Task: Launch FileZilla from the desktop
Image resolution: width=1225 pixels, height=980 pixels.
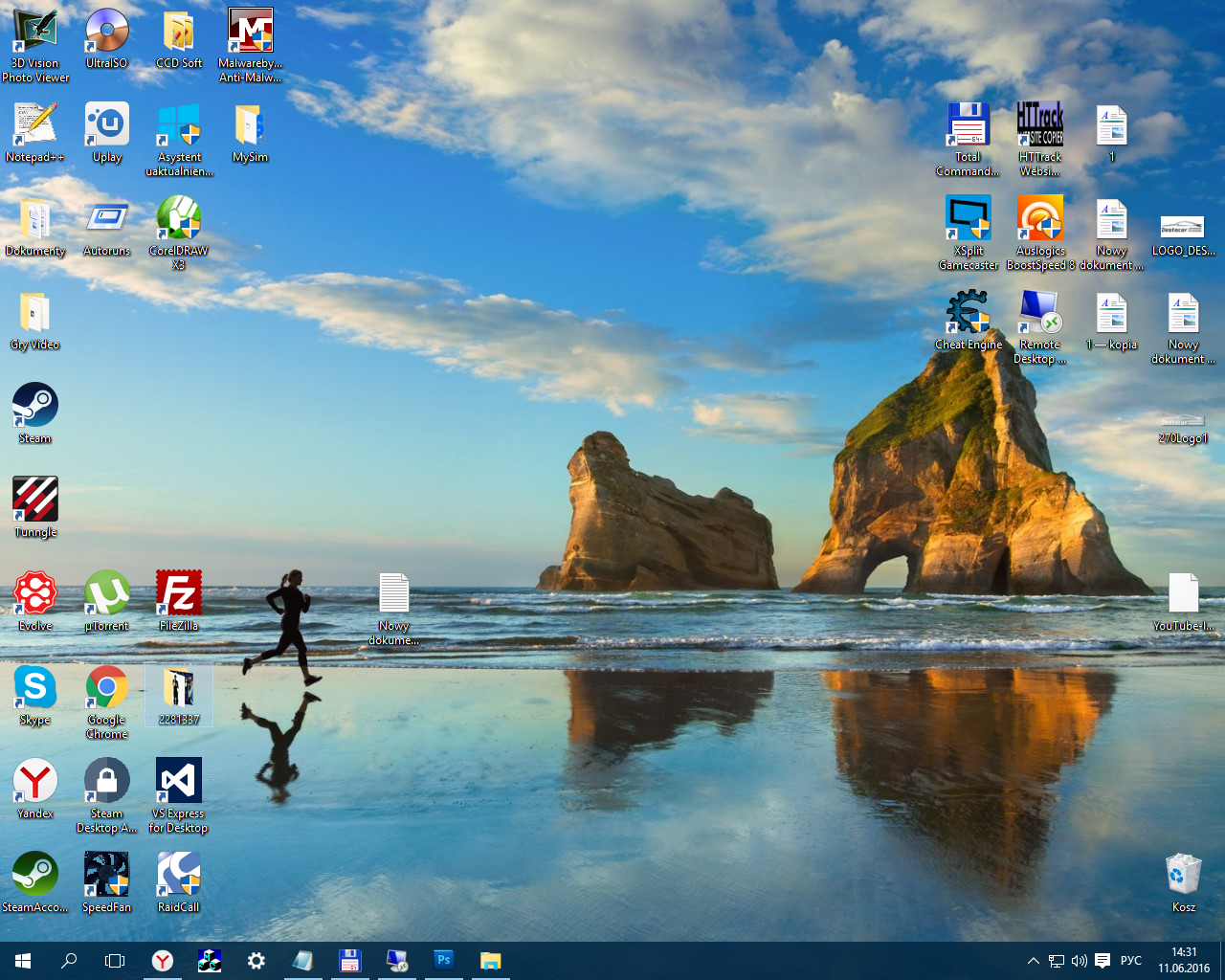Action: [179, 601]
